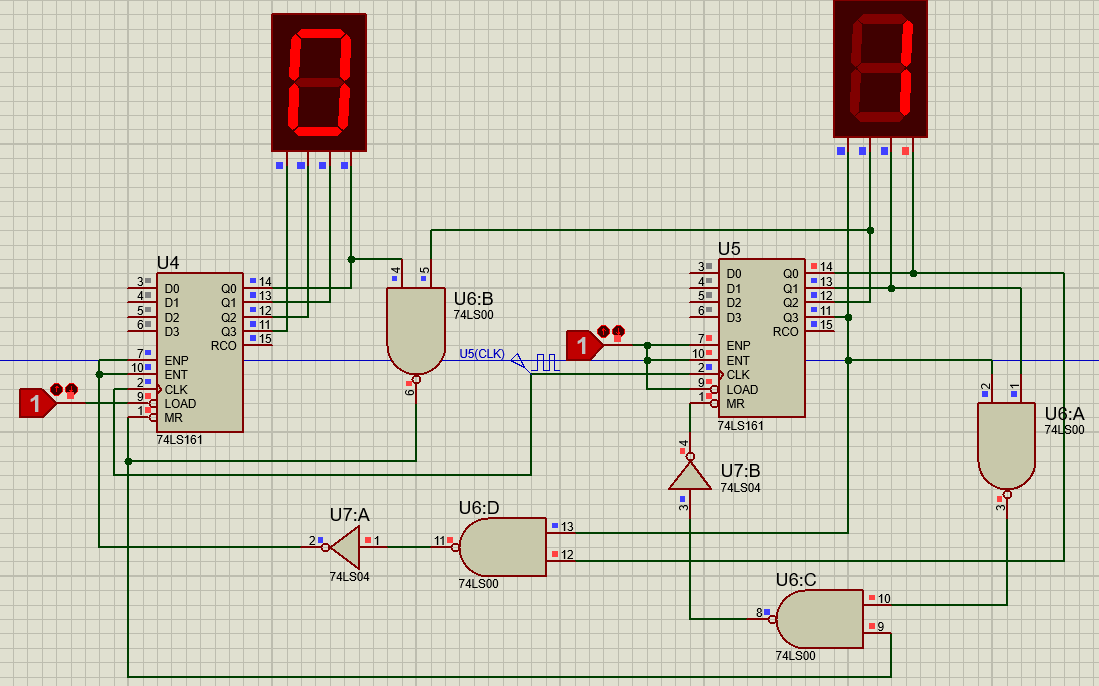
Task: Click input pin 12 of U6:D
Action: coord(561,561)
